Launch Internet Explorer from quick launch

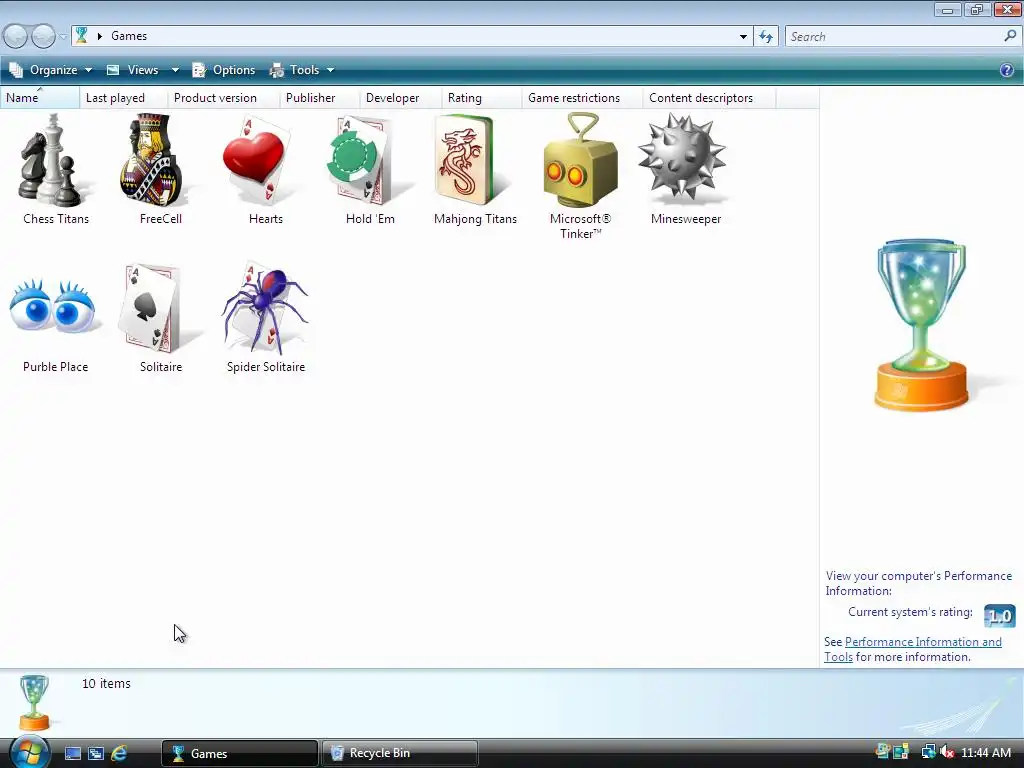pos(119,753)
